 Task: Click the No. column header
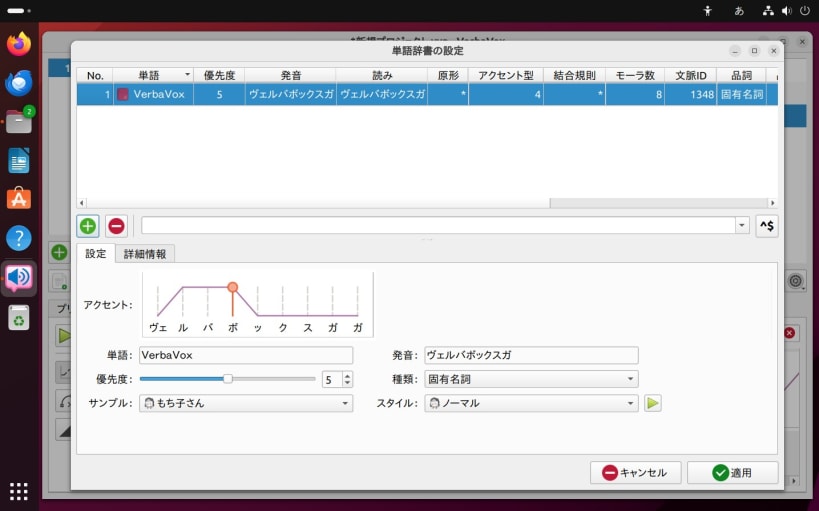pyautogui.click(x=95, y=75)
